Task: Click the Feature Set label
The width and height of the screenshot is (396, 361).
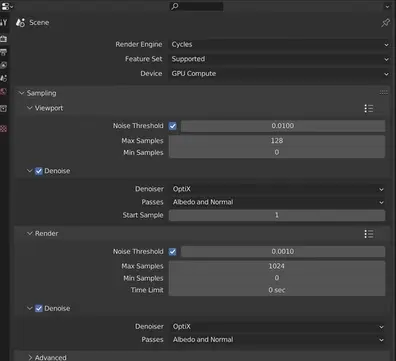Action: (144, 59)
